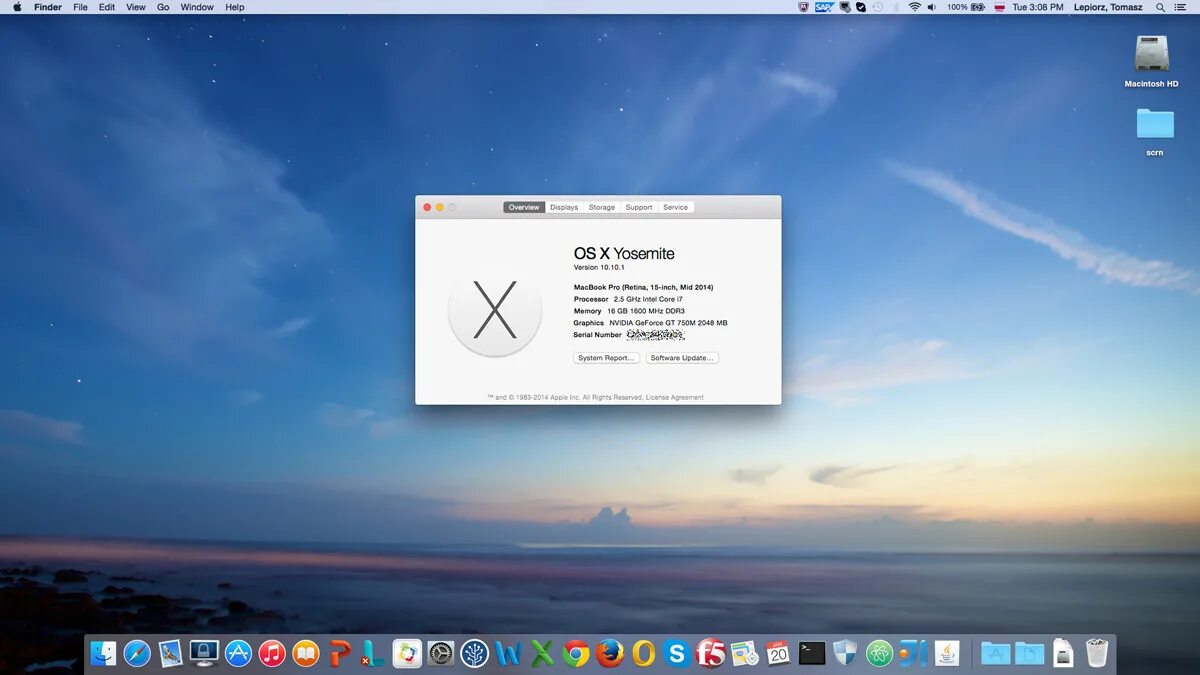The width and height of the screenshot is (1200, 675).
Task: Open the red P app in dock
Action: coord(340,654)
